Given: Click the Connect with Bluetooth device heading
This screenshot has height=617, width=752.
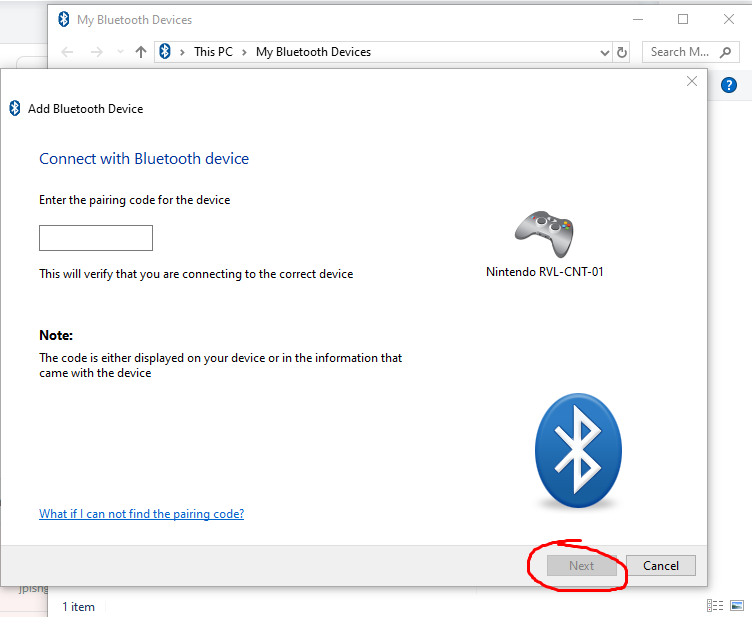Looking at the screenshot, I should point(144,159).
